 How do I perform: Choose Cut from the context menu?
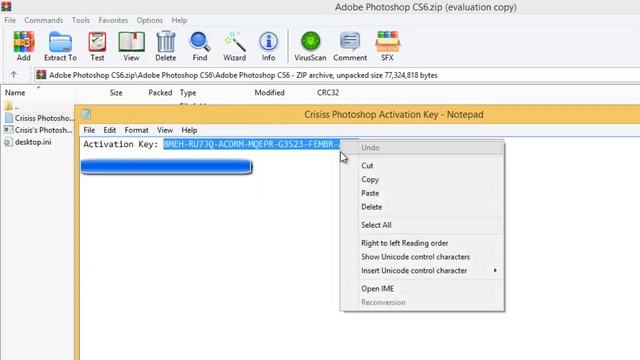[x=422, y=166]
